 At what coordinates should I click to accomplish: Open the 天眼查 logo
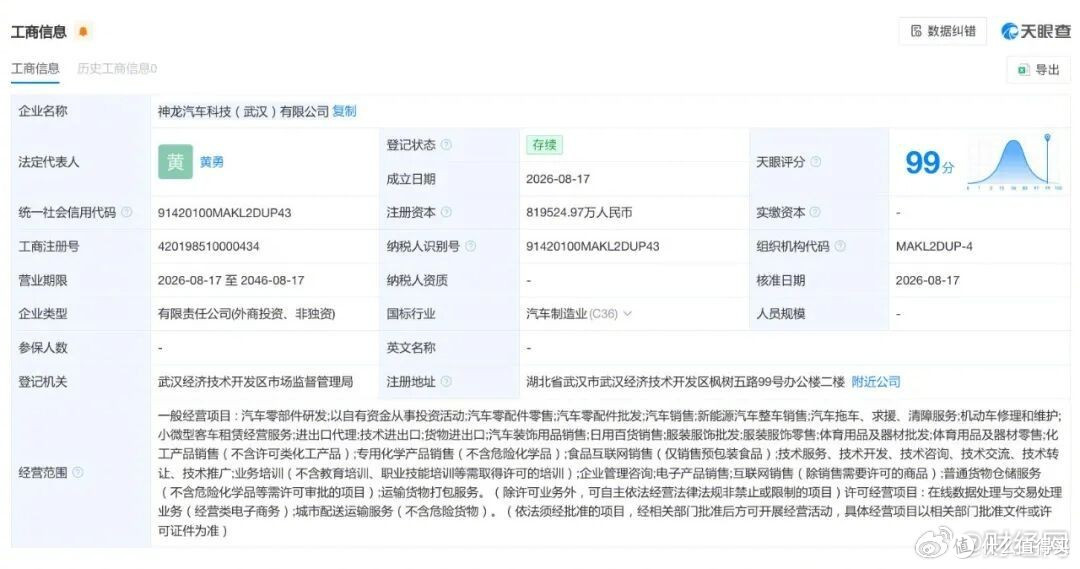click(x=1036, y=31)
